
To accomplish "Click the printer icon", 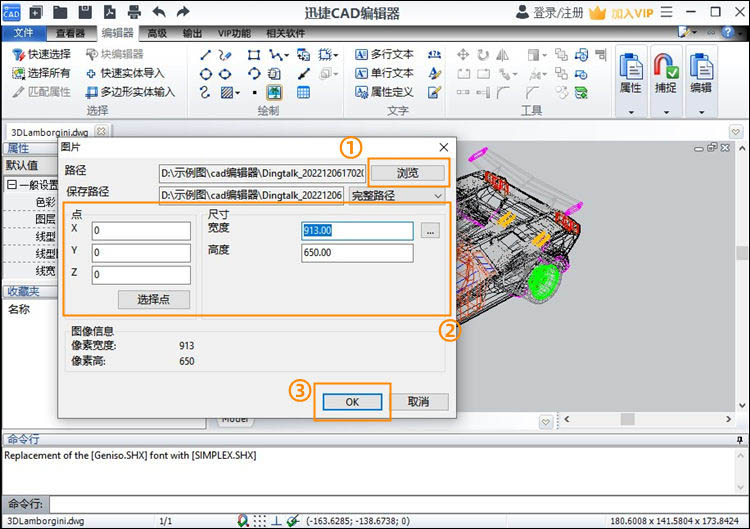I will pos(134,11).
